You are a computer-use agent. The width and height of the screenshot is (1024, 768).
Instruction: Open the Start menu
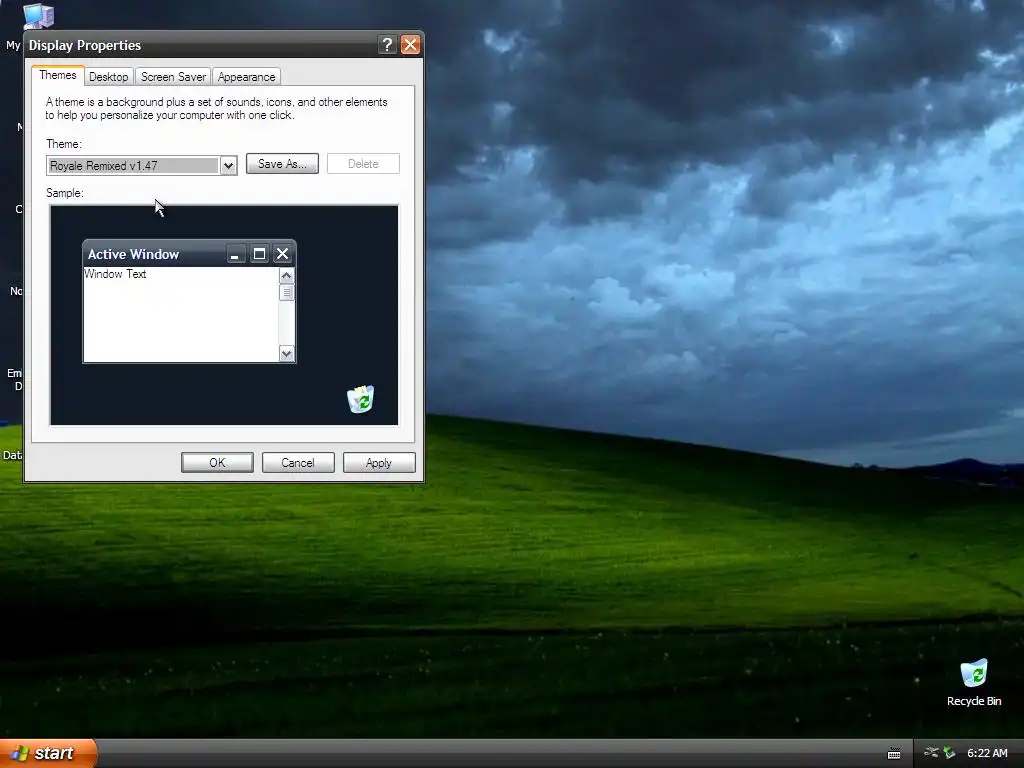(49, 754)
